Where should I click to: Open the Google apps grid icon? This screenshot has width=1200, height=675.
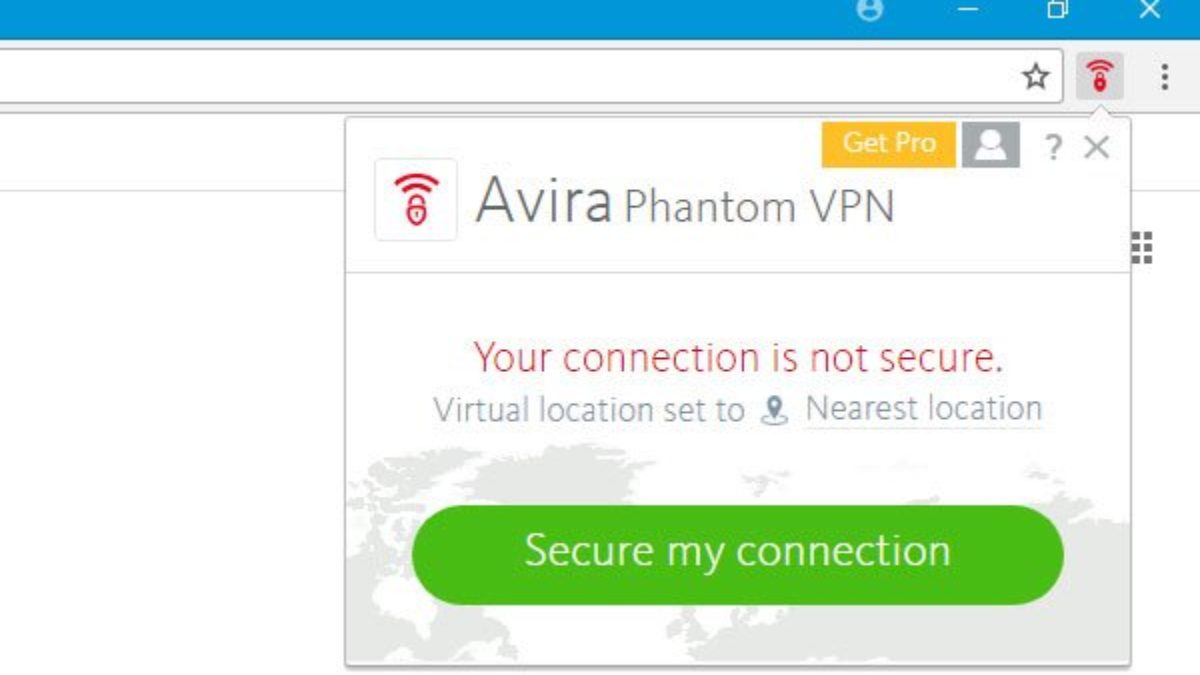1142,247
